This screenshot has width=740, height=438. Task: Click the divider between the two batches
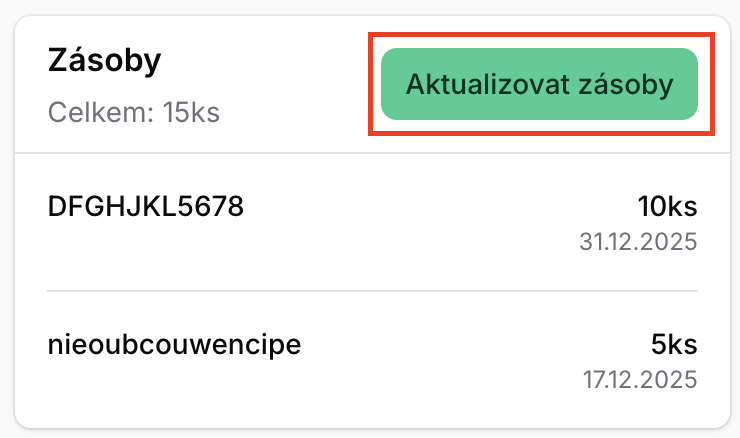(372, 291)
